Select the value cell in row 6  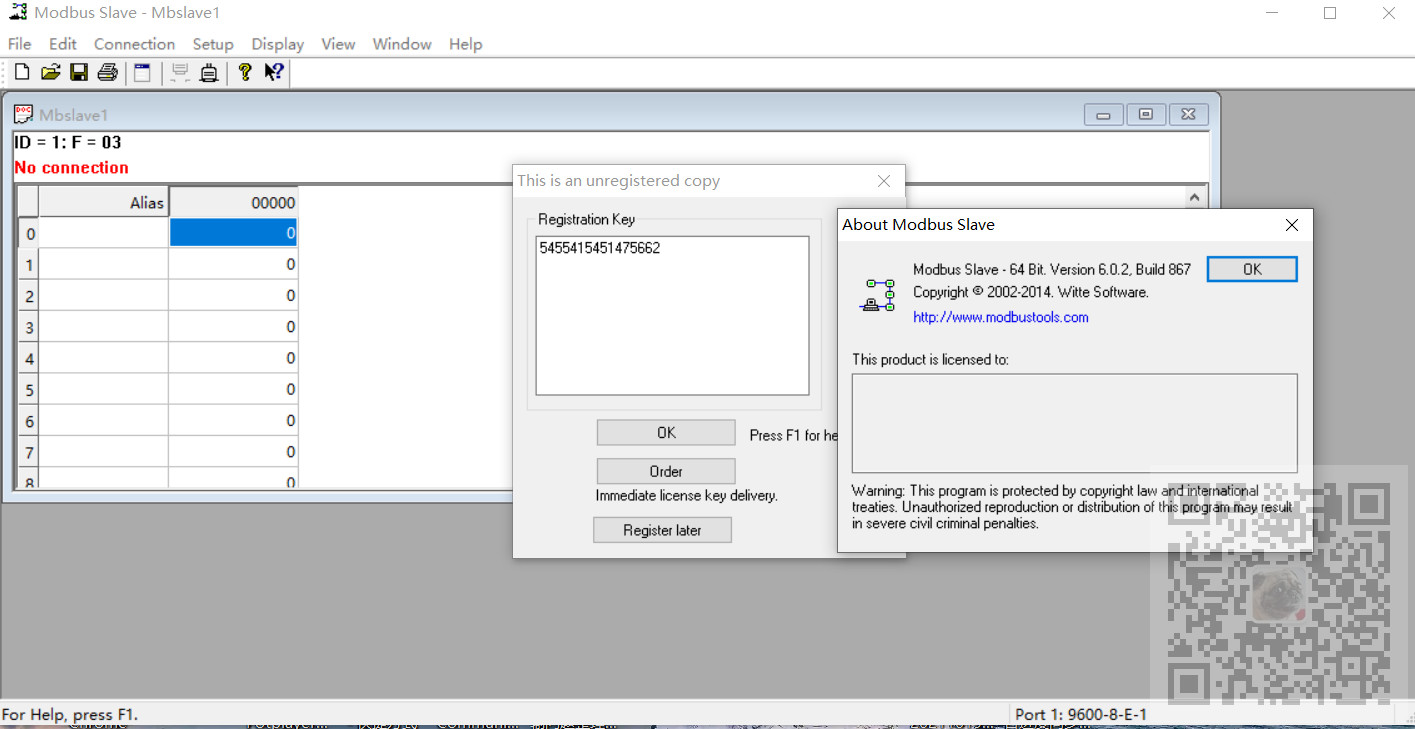pyautogui.click(x=233, y=420)
